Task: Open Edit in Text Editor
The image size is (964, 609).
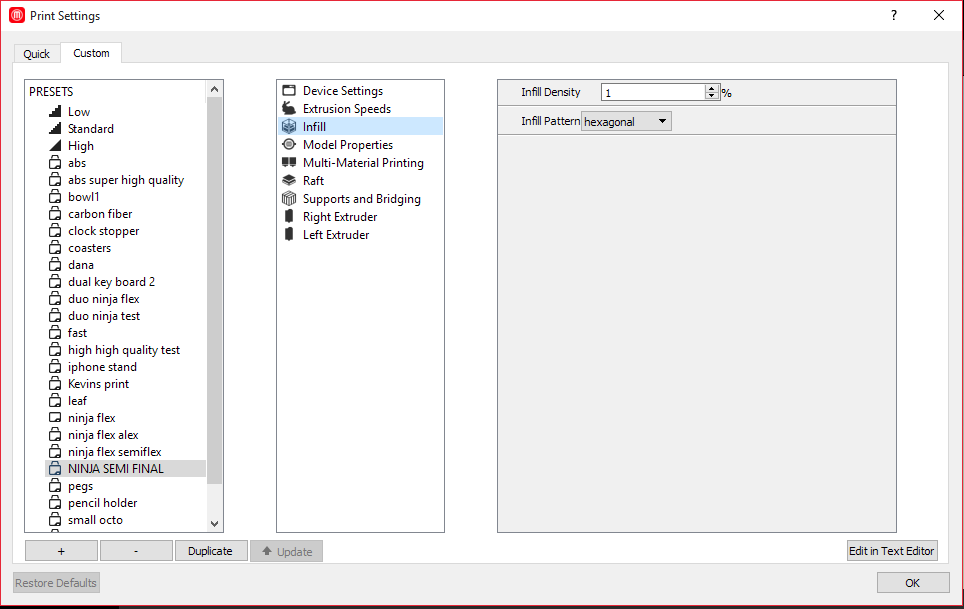Action: (891, 551)
